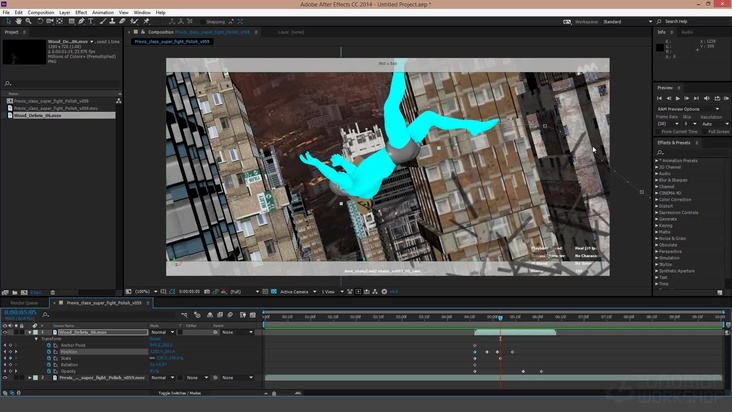Viewport: 732px width, 412px height.
Task: Select the Hand tool in toolbar
Action: (x=18, y=21)
